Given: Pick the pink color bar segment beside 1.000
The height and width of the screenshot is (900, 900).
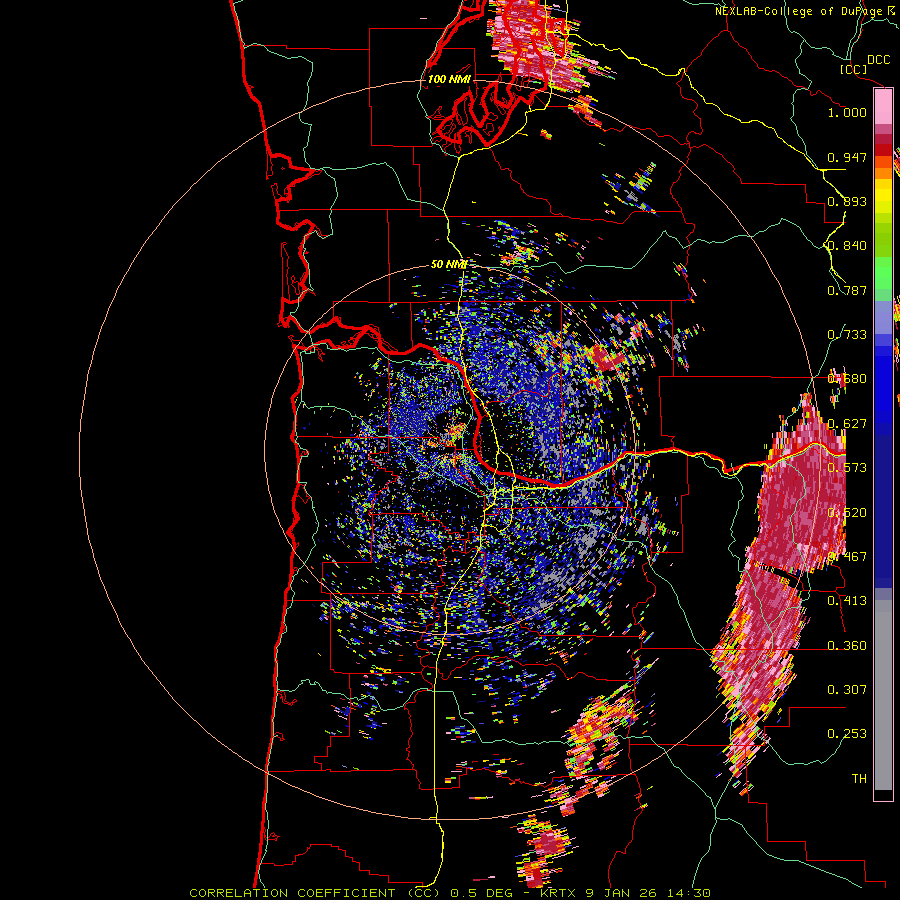Looking at the screenshot, I should pyautogui.click(x=883, y=107).
